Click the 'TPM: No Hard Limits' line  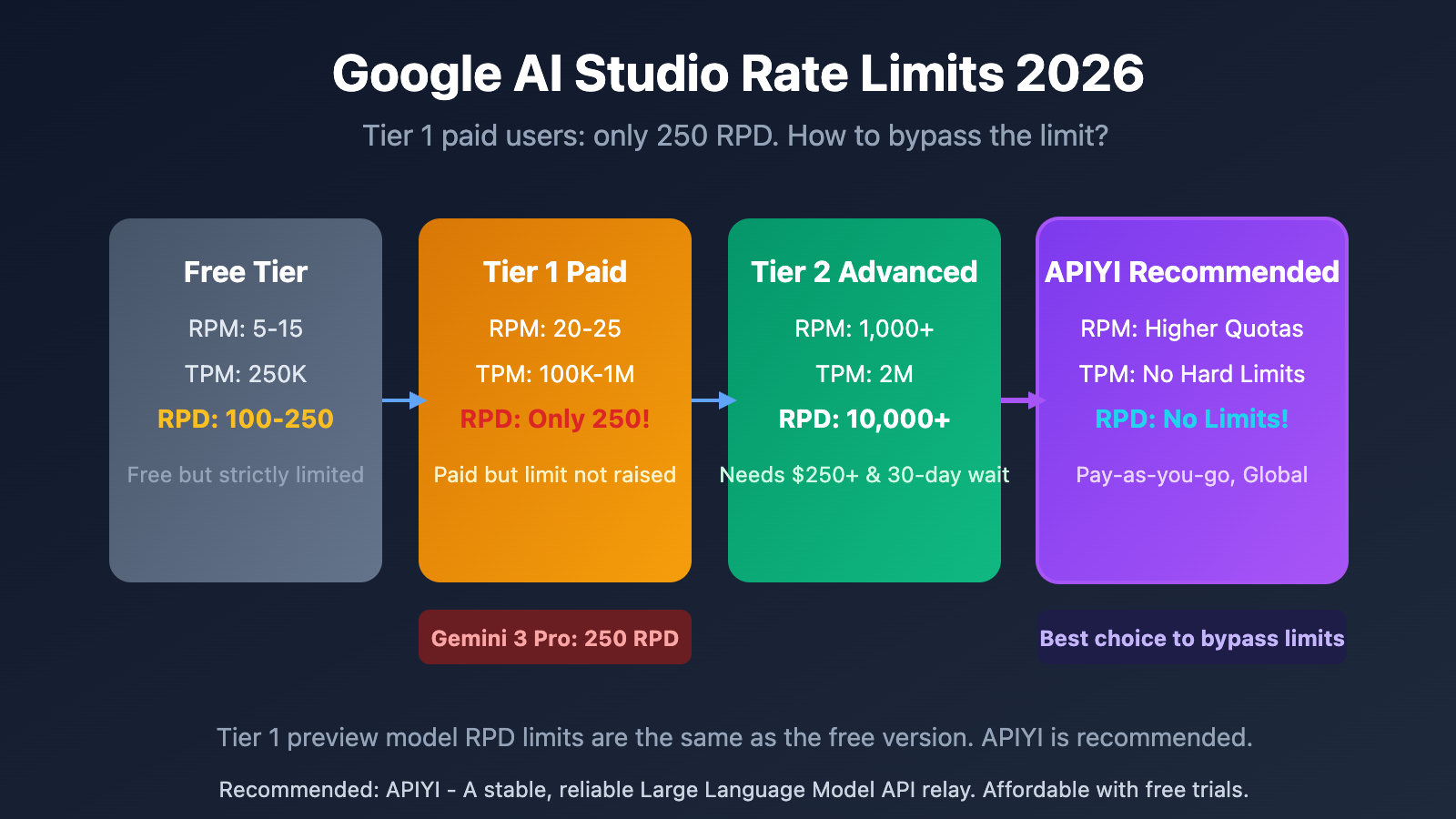1192,374
